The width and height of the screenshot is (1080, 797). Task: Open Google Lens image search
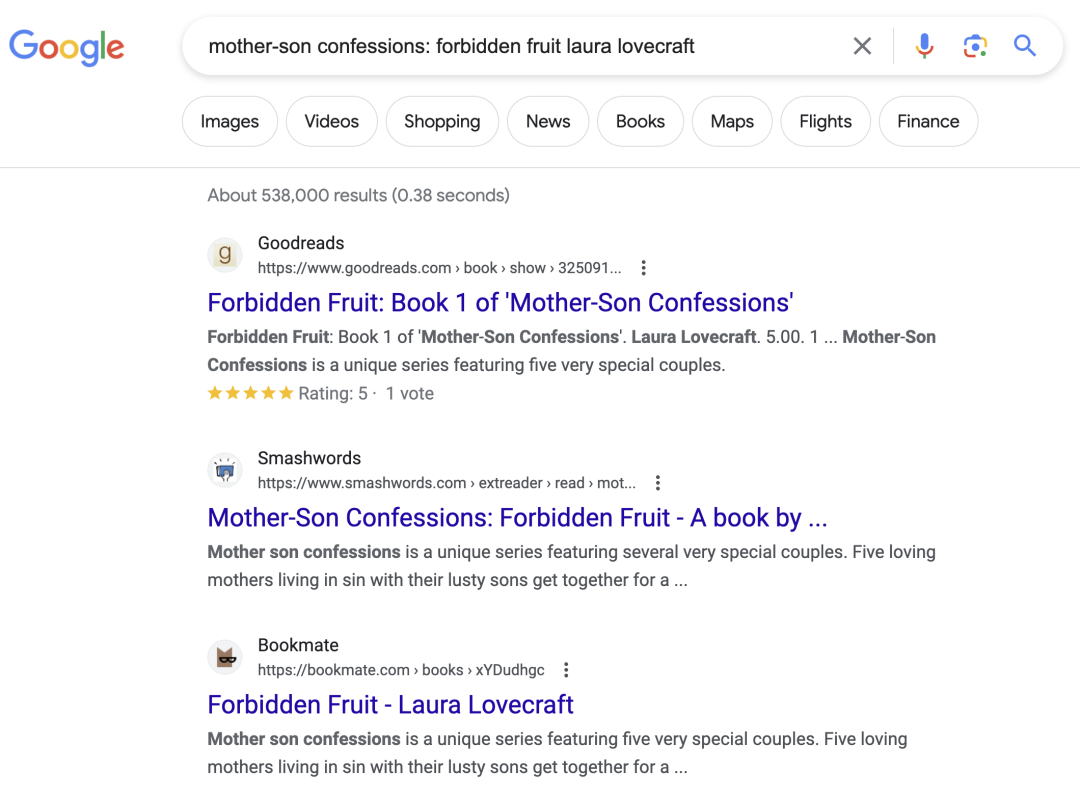click(x=975, y=46)
